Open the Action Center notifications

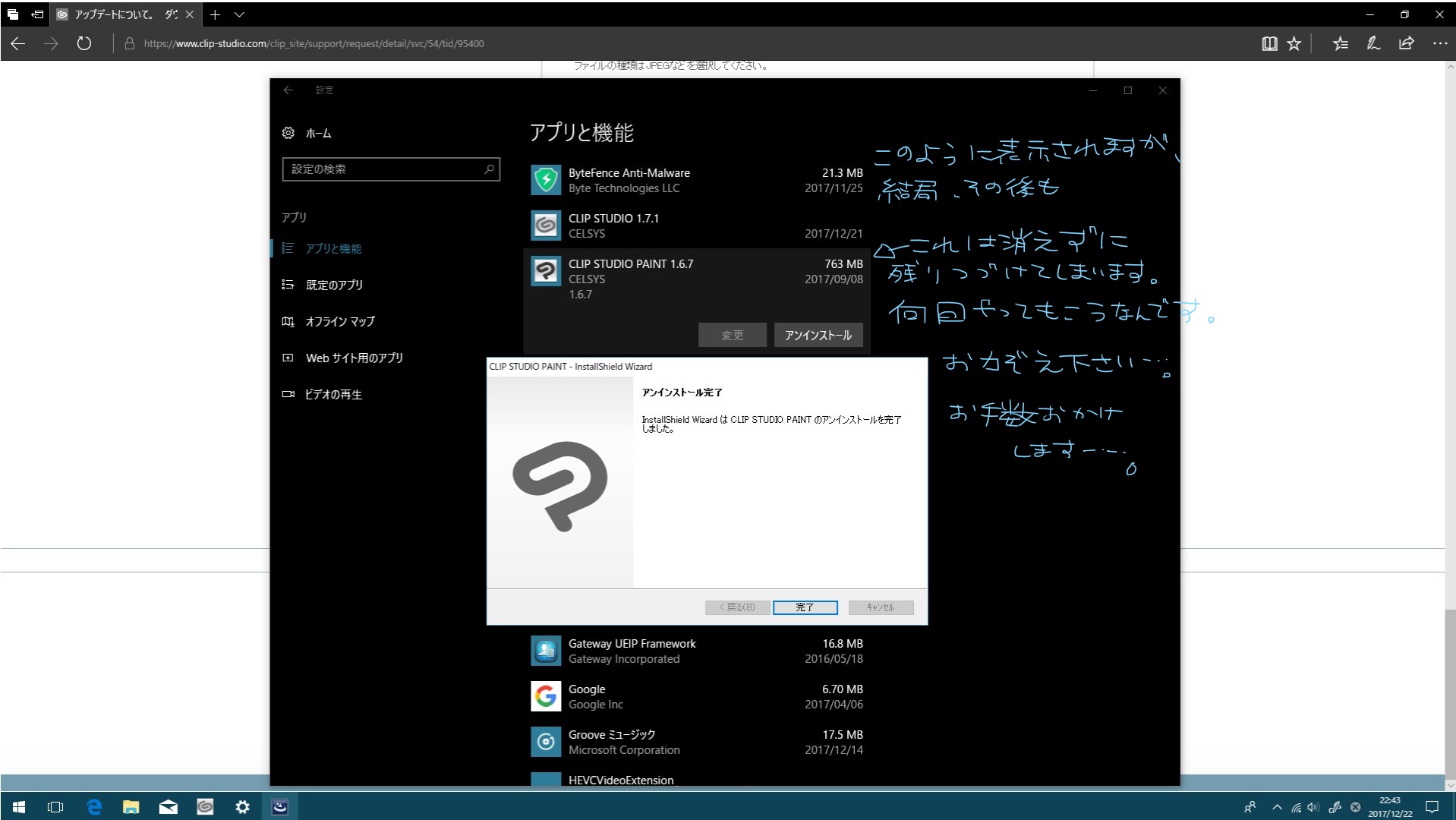pos(1432,807)
